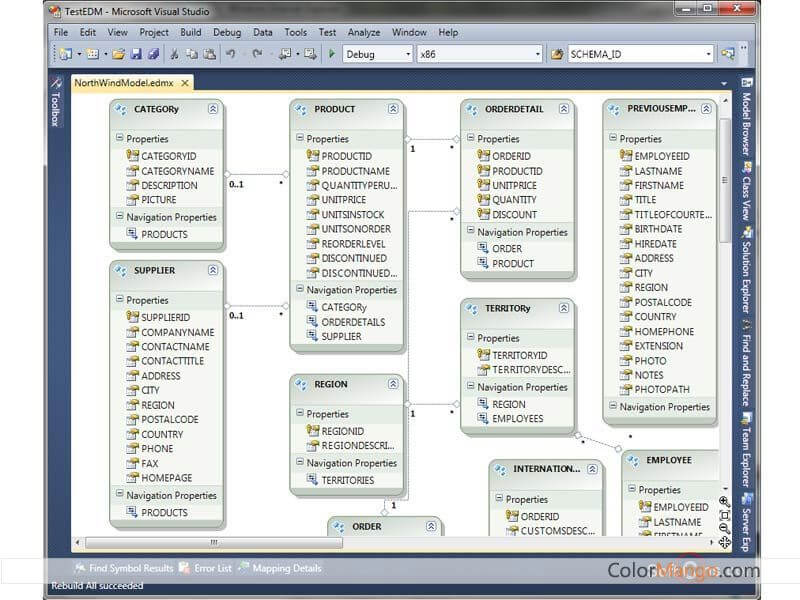This screenshot has width=800, height=600.
Task: Open the SCHEMA_ID find dropdown
Action: coord(709,54)
